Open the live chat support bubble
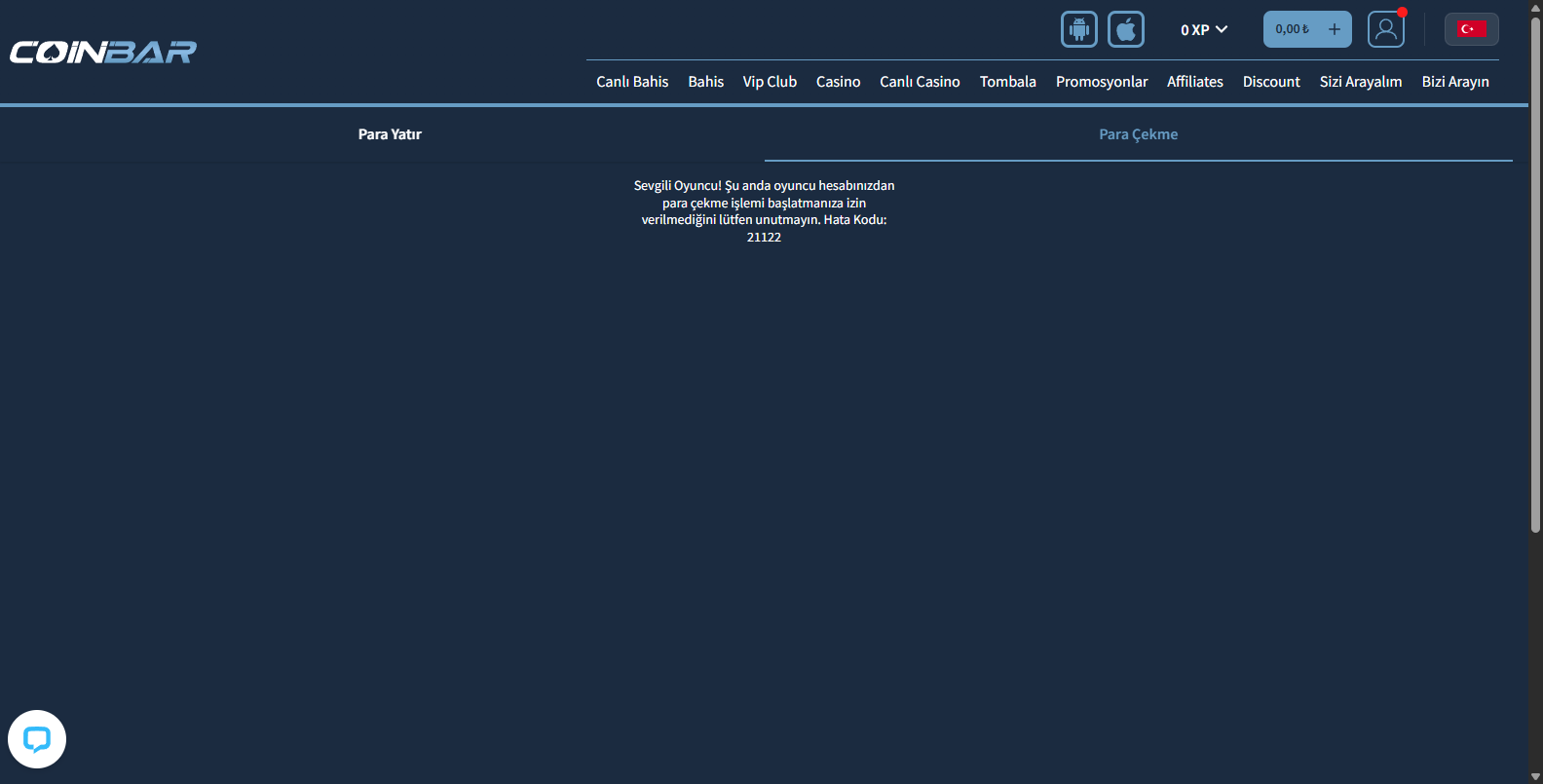 click(37, 739)
